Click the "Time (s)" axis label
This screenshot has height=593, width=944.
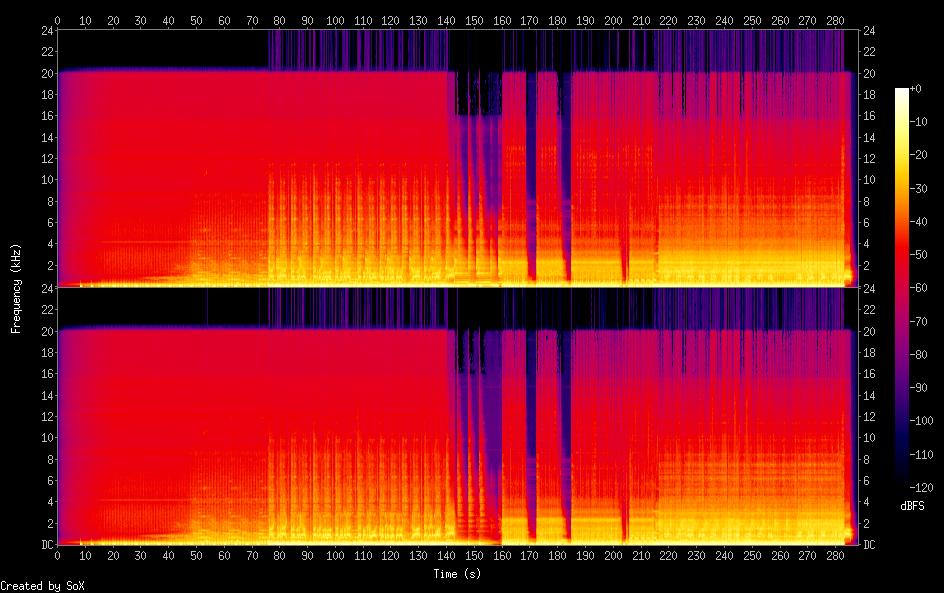pos(458,574)
